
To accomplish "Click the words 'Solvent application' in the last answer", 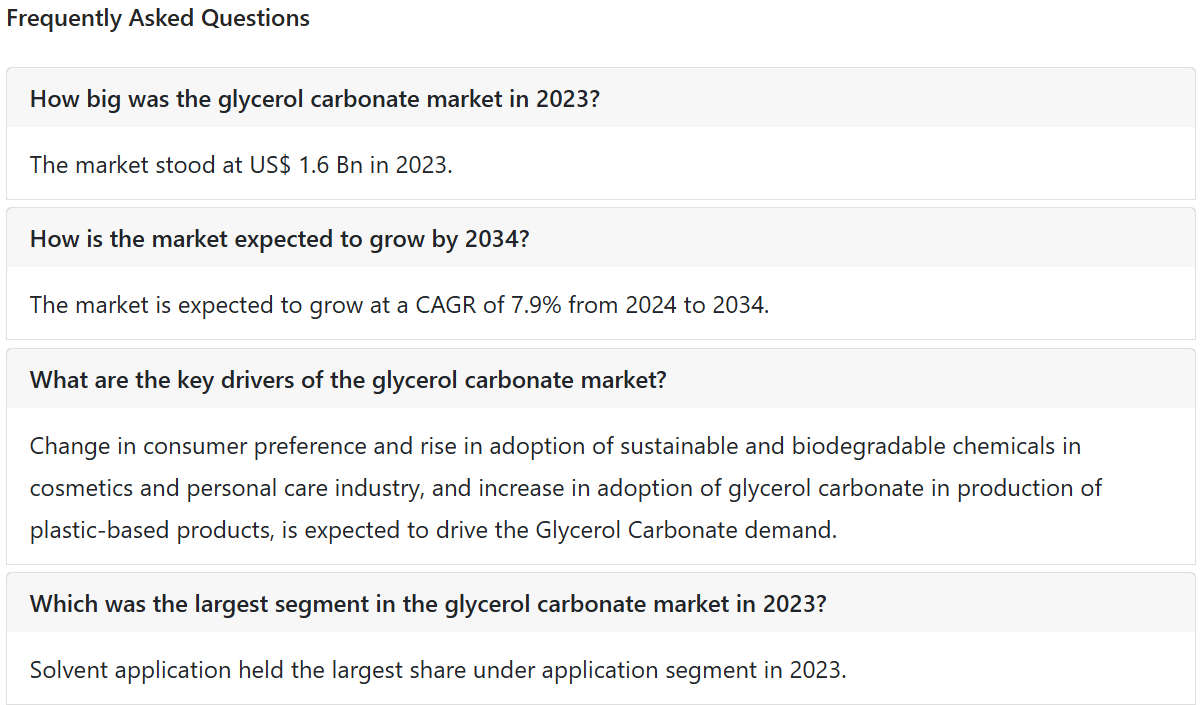I will point(130,669).
